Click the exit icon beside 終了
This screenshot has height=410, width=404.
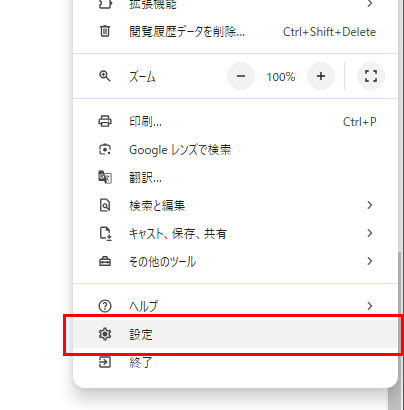tap(105, 362)
